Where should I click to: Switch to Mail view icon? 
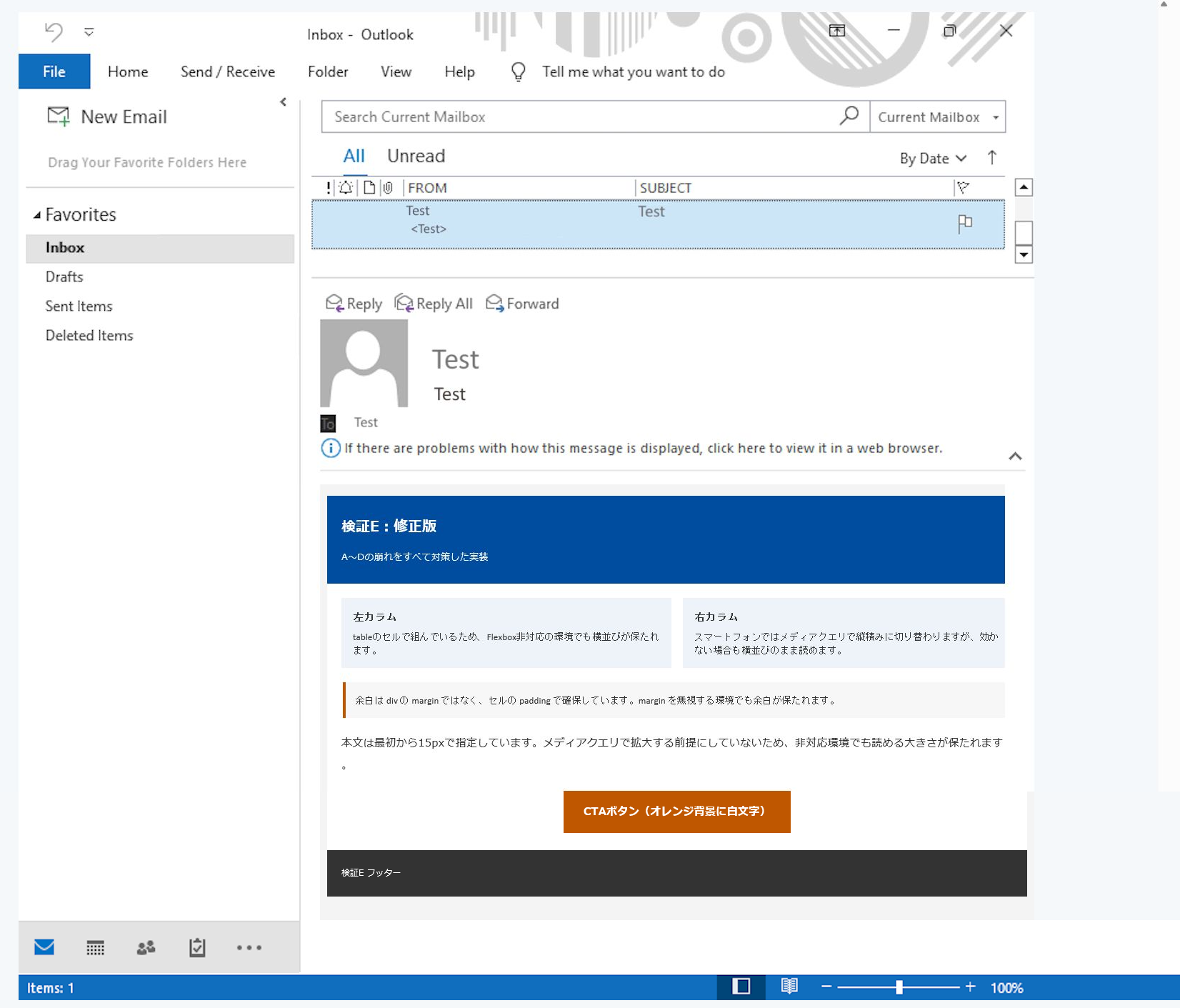pyautogui.click(x=44, y=947)
